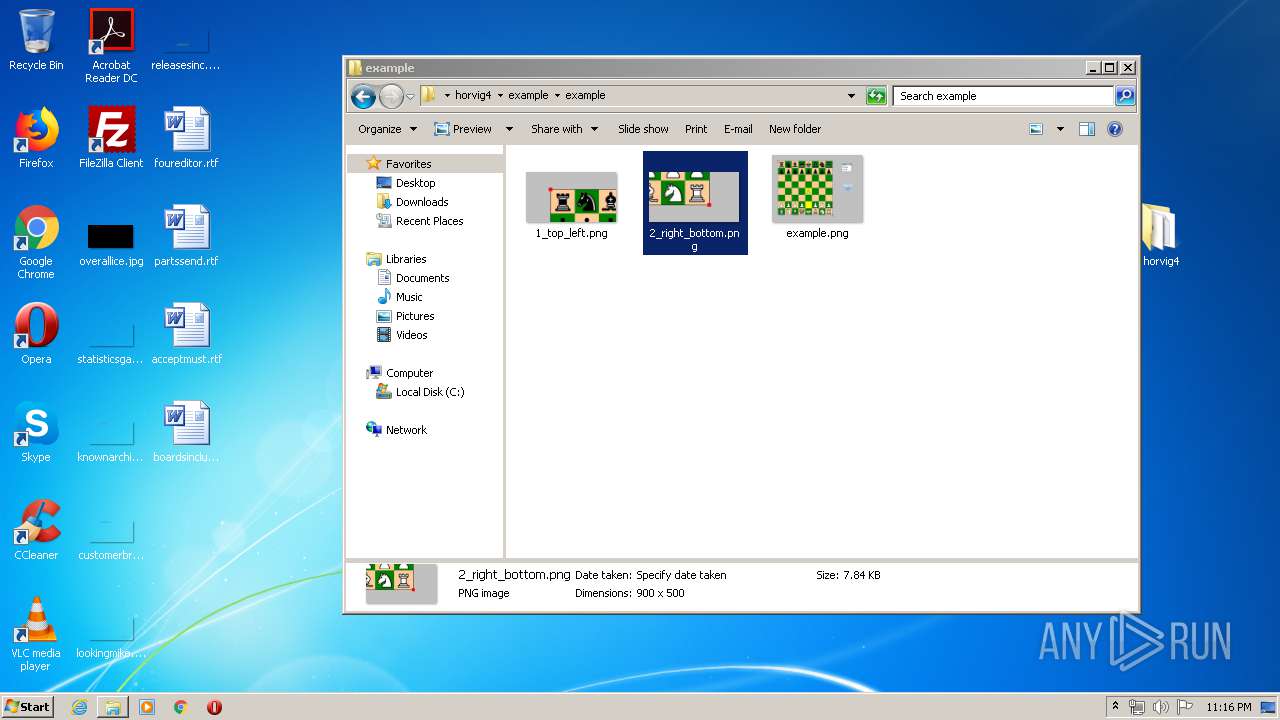Click Print in the toolbar
Screen dimensions: 1280x720
[696, 129]
